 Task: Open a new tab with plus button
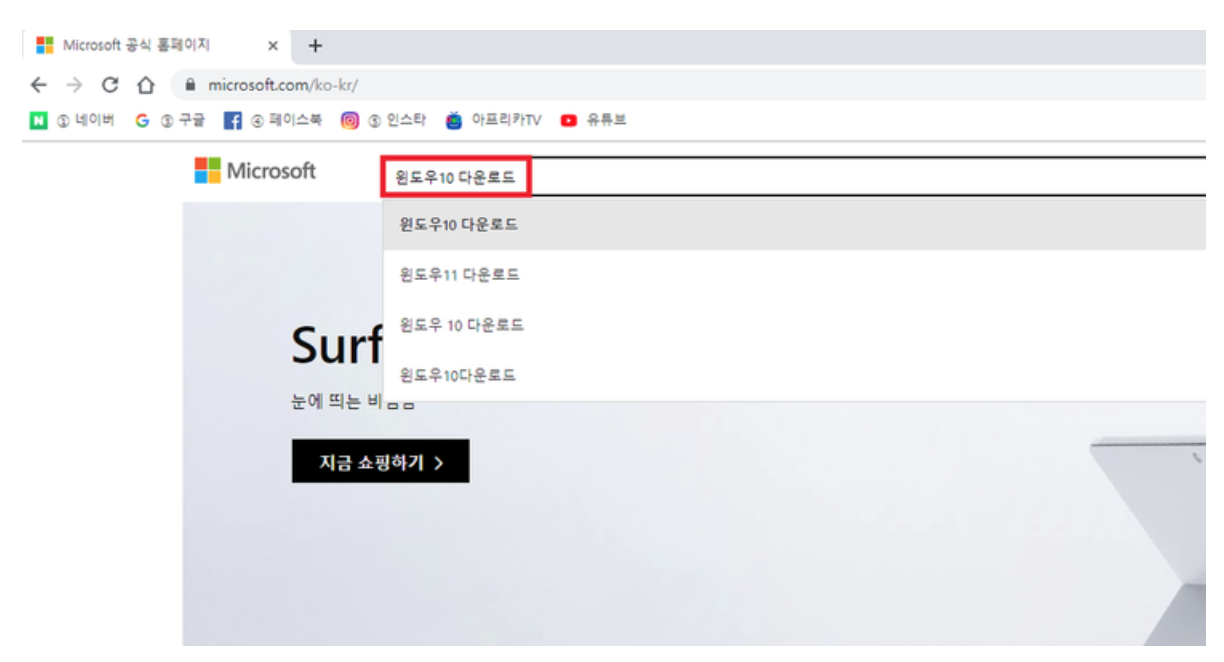315,45
